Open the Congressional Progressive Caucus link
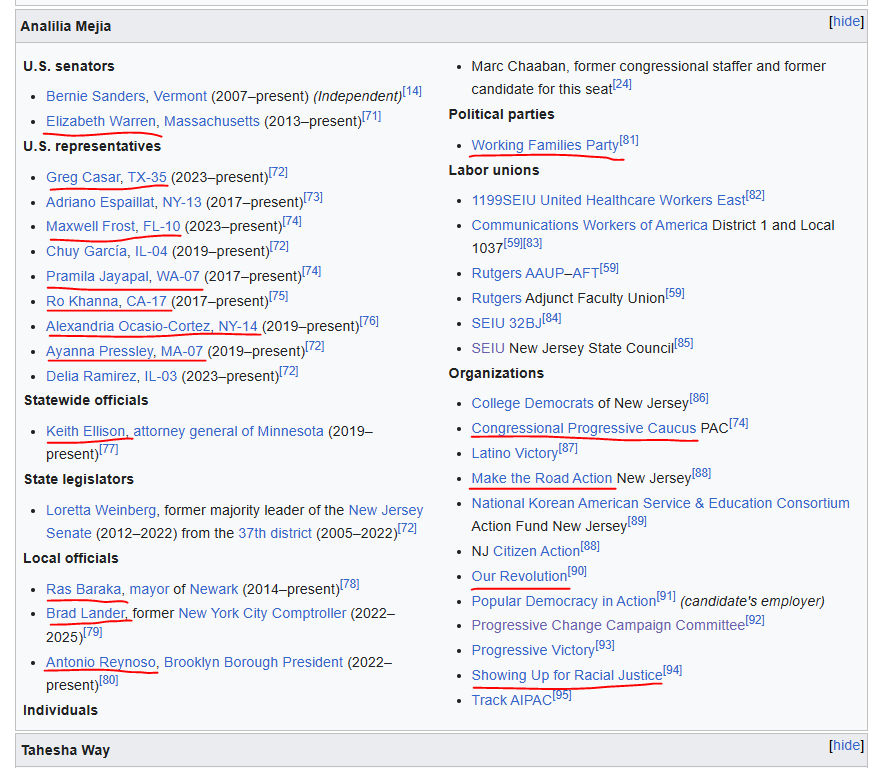The width and height of the screenshot is (885, 768). coord(584,428)
